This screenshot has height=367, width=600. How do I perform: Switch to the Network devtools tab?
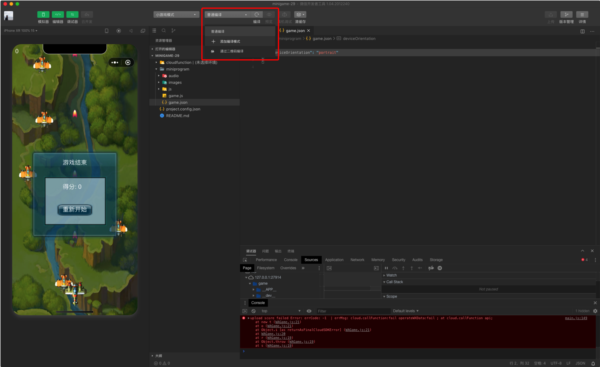(357, 260)
